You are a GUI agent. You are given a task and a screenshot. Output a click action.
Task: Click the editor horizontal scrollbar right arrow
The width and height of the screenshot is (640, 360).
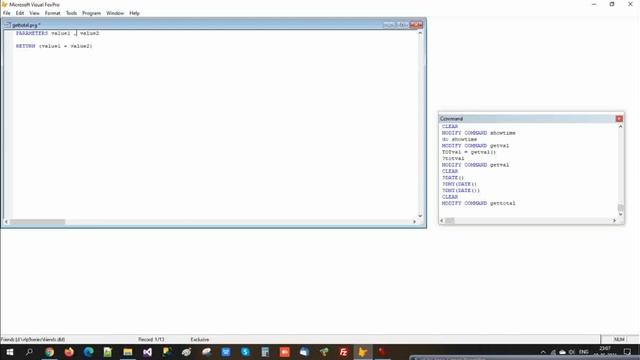point(414,222)
